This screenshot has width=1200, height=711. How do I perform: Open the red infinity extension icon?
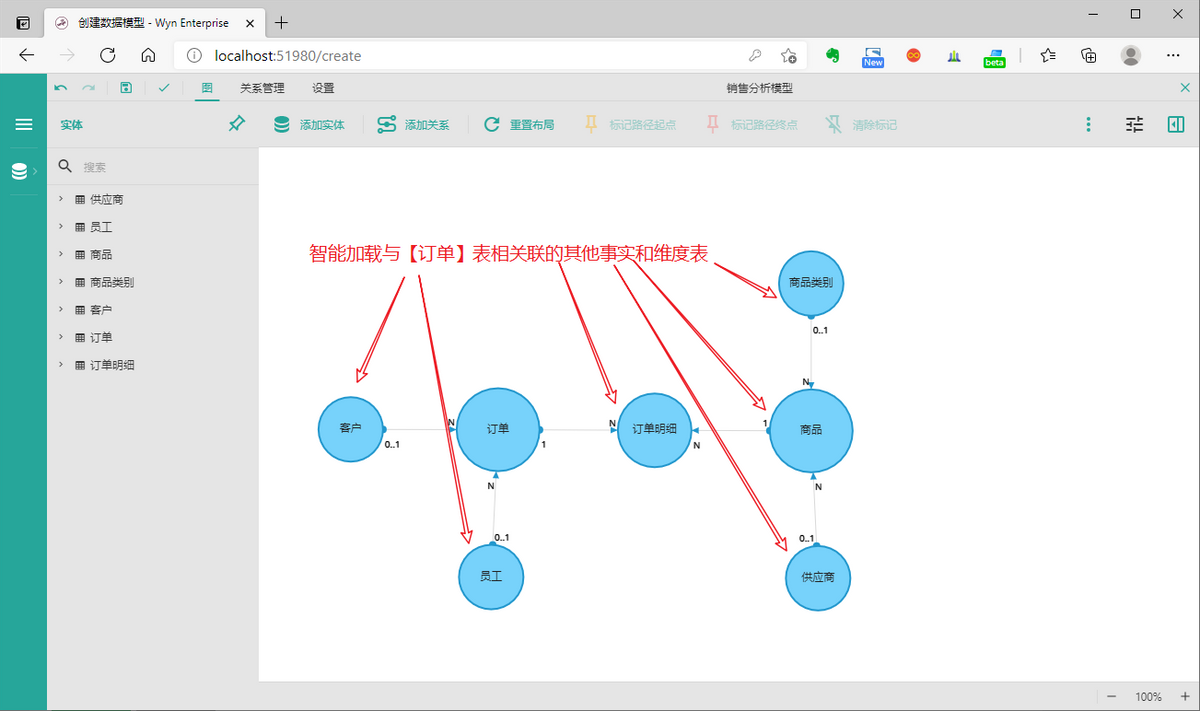tap(913, 56)
